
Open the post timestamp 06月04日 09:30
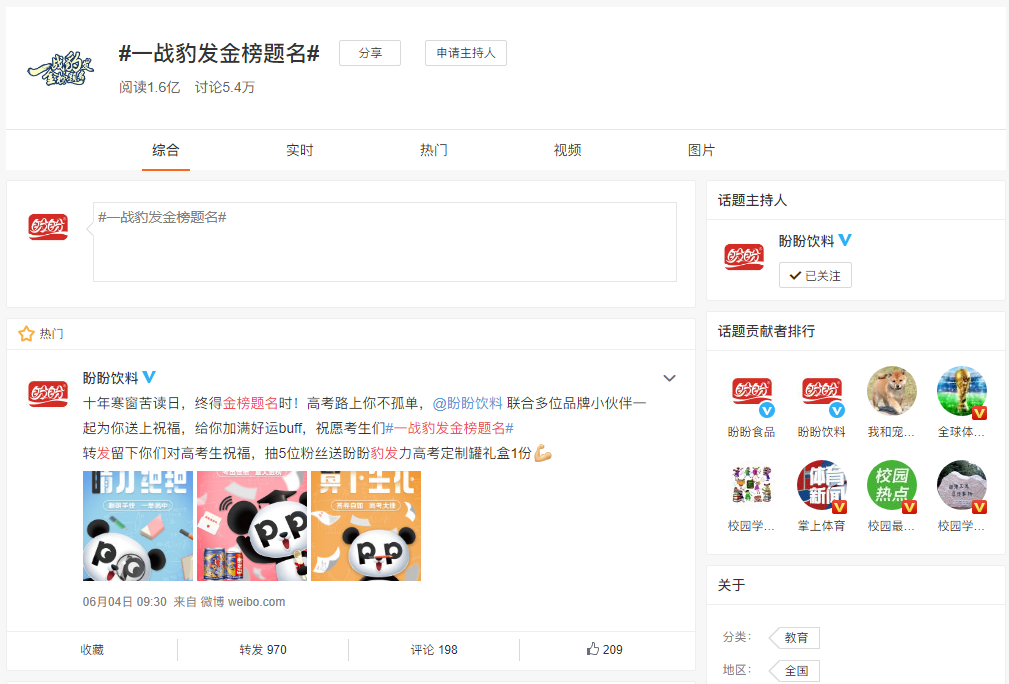124,602
